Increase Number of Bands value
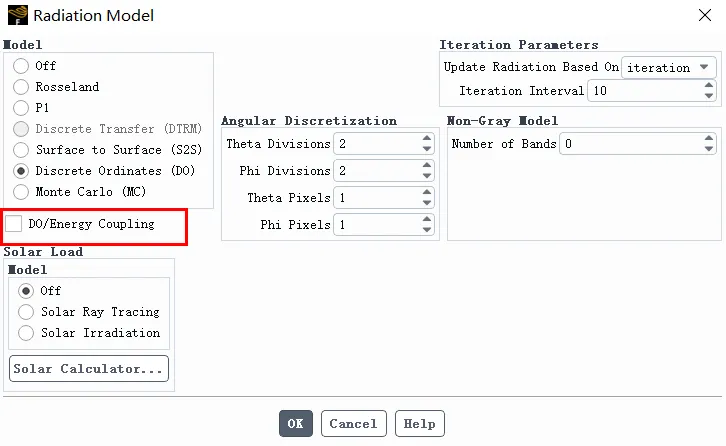The width and height of the screenshot is (726, 446). [x=709, y=139]
